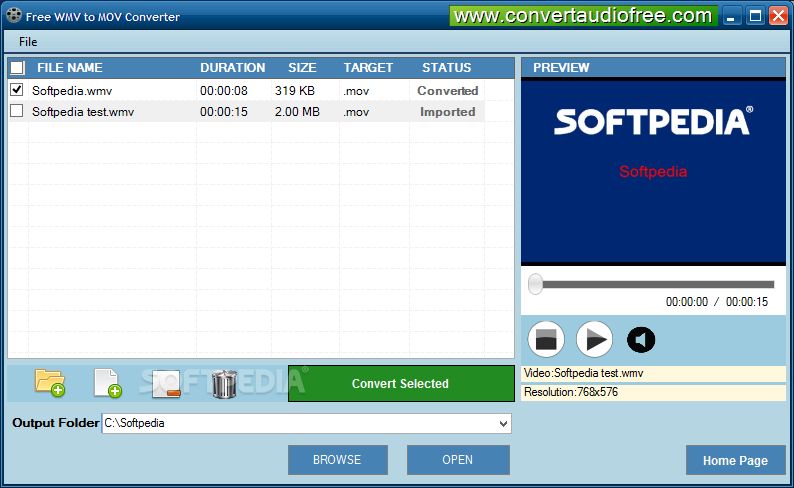Click the SIZE column header
The width and height of the screenshot is (794, 488).
302,68
